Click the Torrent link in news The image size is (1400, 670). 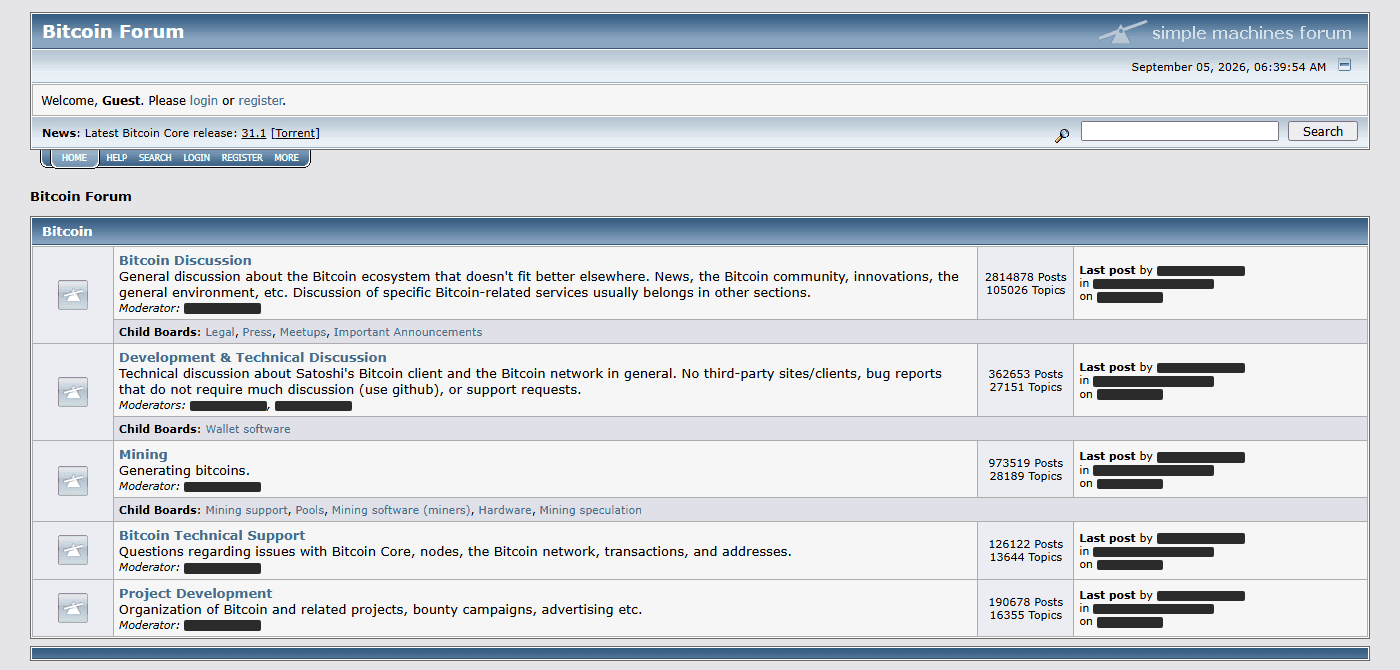click(x=296, y=133)
